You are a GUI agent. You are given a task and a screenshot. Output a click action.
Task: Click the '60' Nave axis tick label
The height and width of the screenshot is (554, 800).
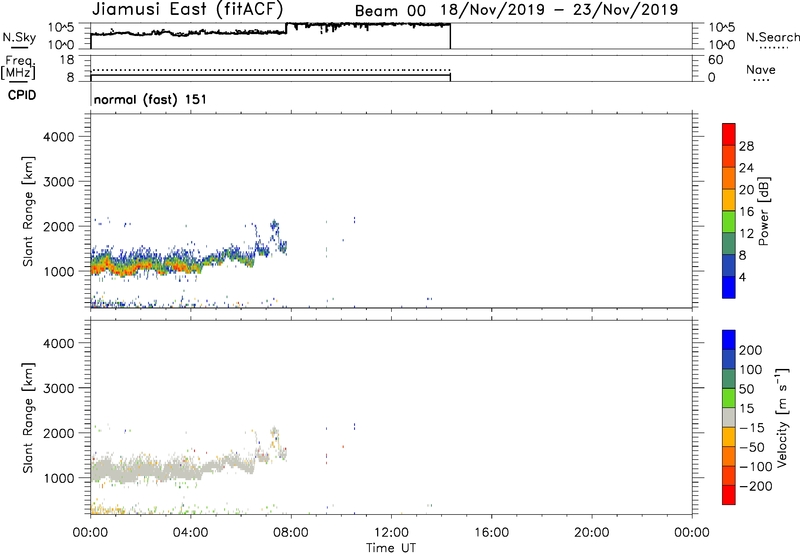pyautogui.click(x=715, y=60)
